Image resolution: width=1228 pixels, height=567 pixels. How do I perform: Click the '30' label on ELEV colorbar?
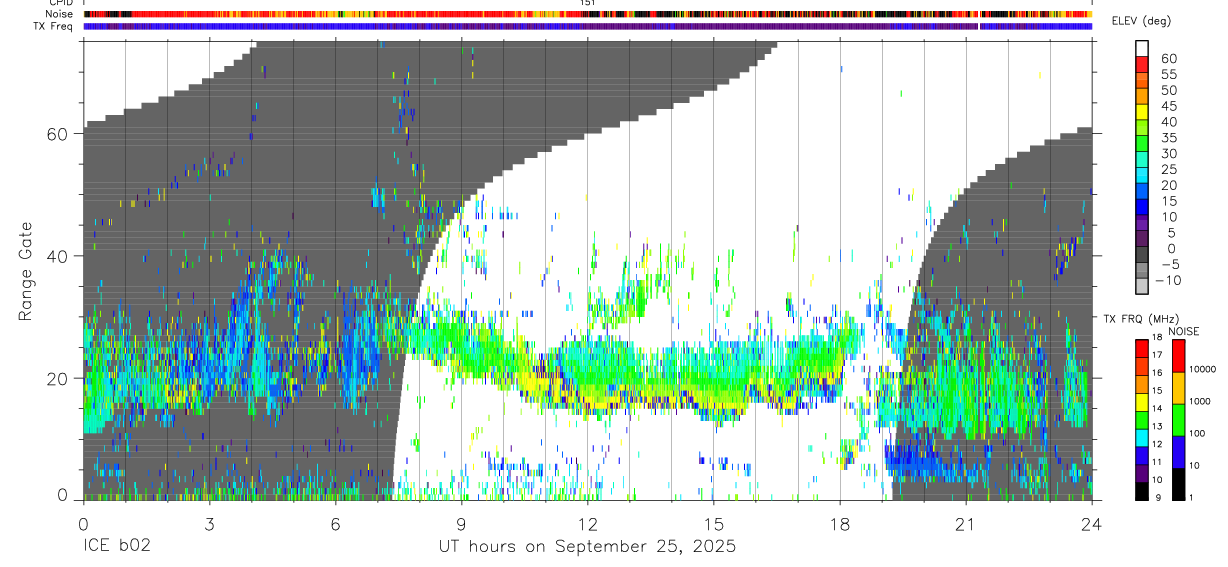coord(1169,154)
